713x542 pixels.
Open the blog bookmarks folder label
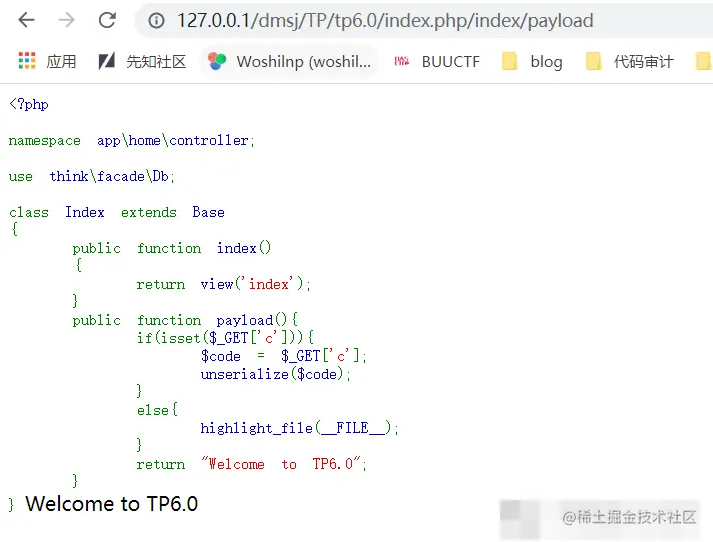point(547,61)
